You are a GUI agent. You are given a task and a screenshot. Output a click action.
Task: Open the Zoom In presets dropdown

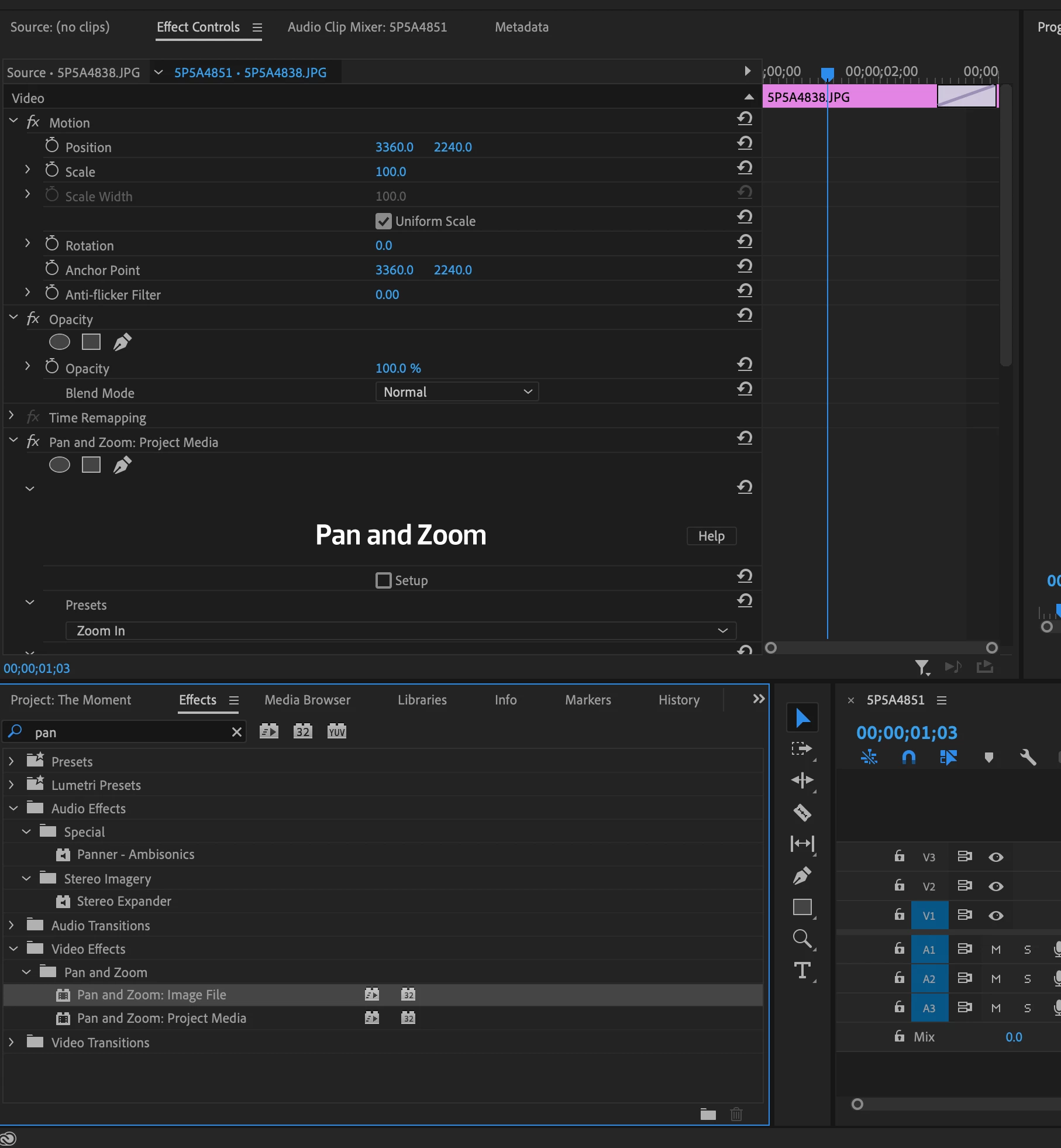pos(401,631)
